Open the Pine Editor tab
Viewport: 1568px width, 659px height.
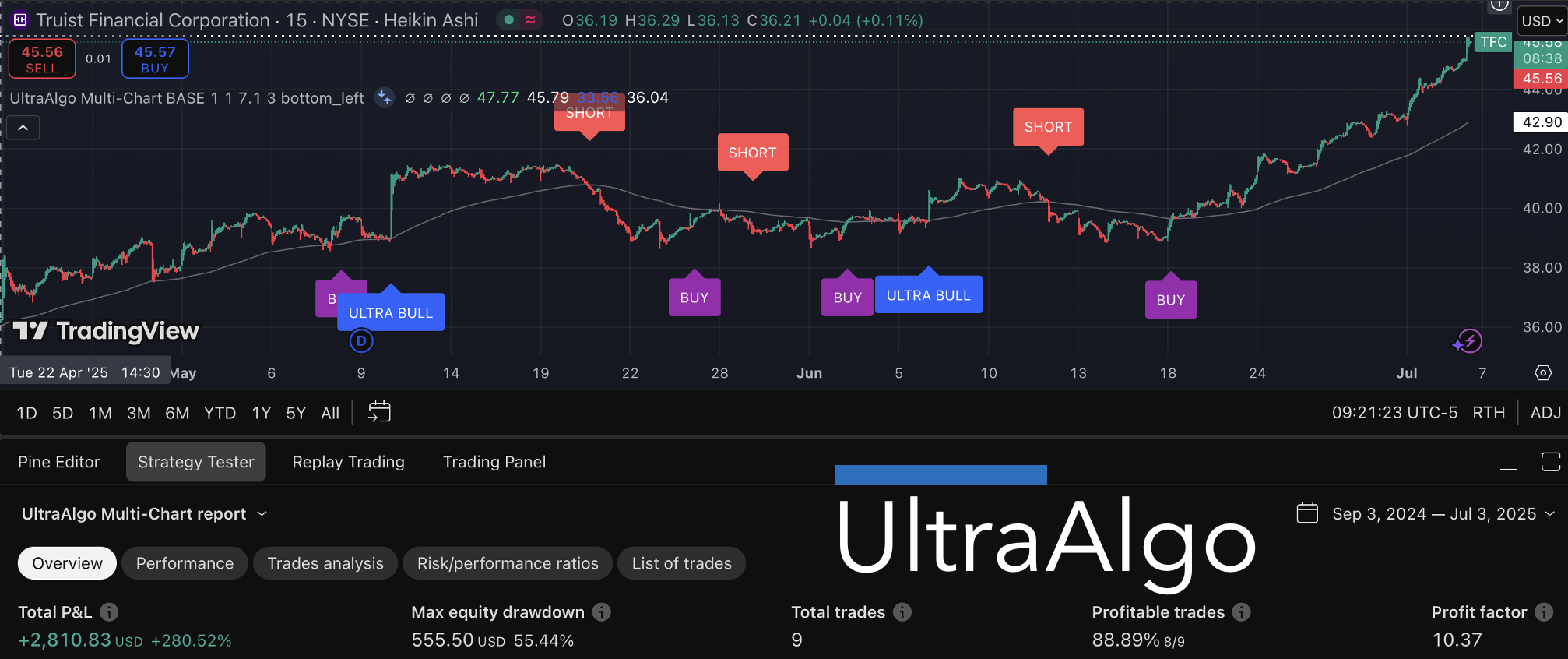pyautogui.click(x=59, y=462)
